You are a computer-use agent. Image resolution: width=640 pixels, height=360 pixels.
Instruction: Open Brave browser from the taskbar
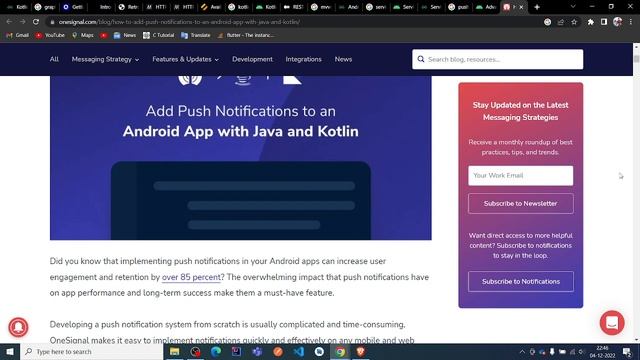pyautogui.click(x=361, y=351)
